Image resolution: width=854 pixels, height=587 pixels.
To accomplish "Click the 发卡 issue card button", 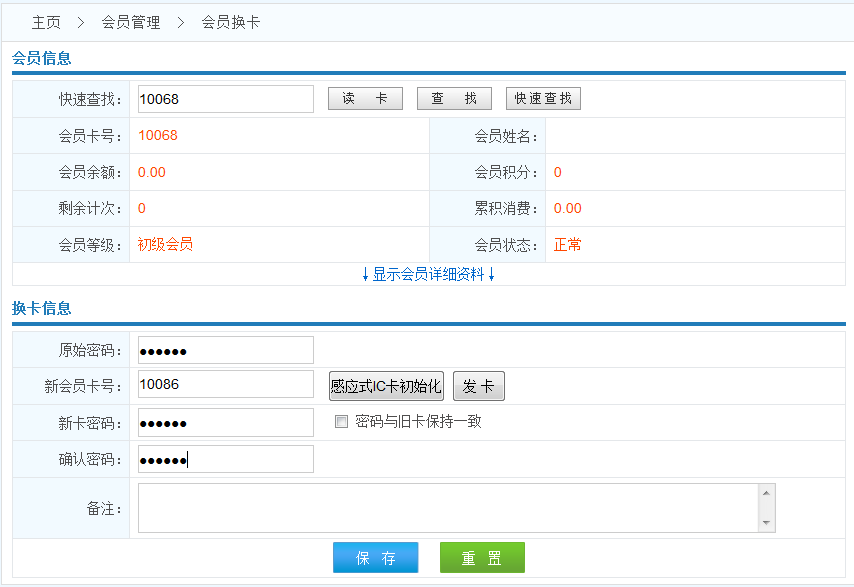I will (479, 386).
